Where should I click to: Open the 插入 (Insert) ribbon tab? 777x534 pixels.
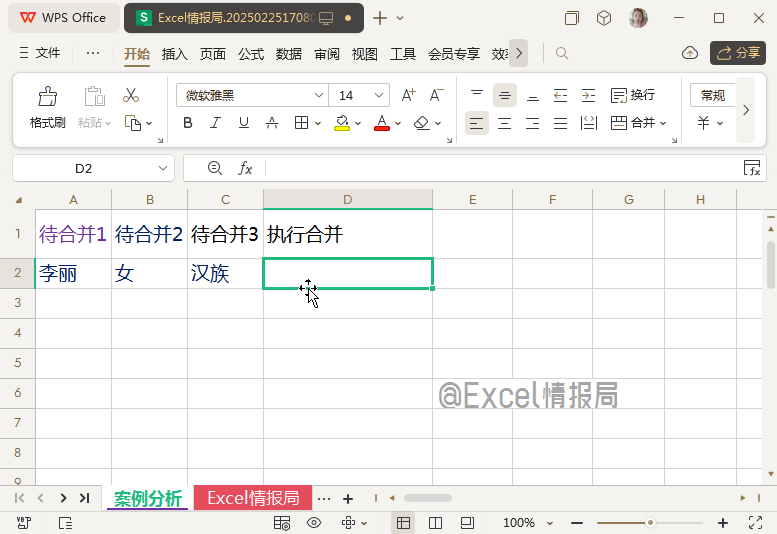pyautogui.click(x=175, y=54)
